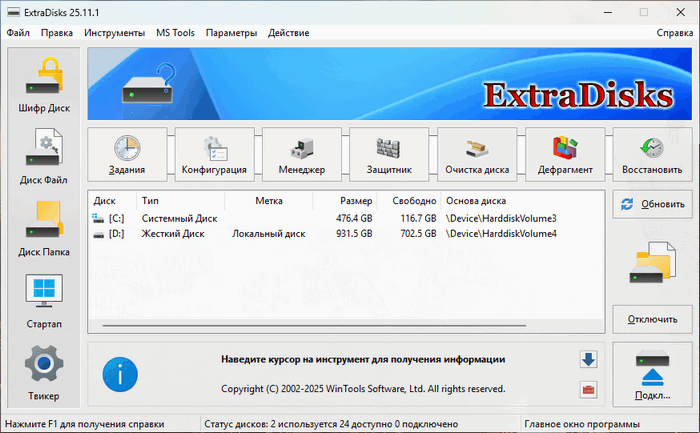Close the ExtraDisks window
Screen dimensions: 700x433
[x=680, y=12]
